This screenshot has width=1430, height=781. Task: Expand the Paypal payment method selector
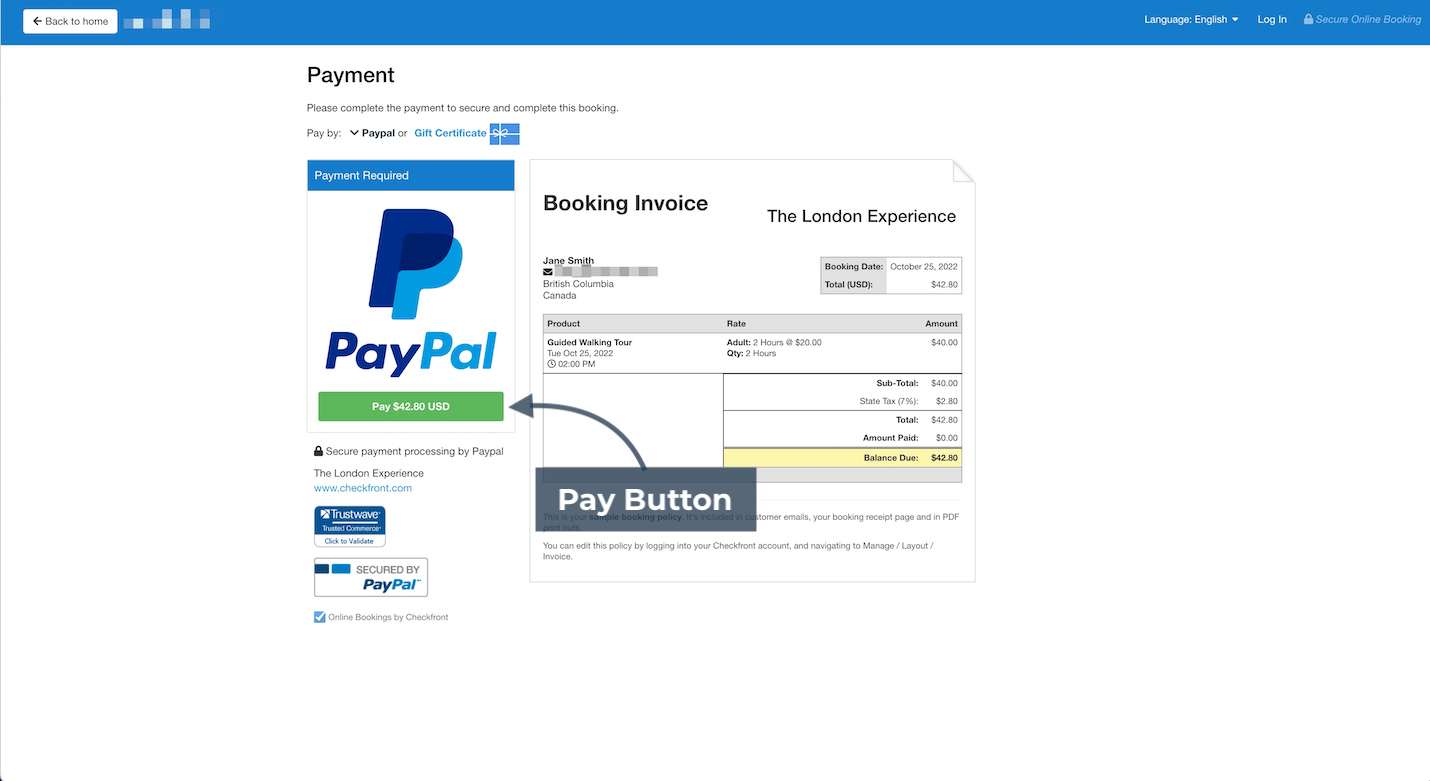pyautogui.click(x=372, y=133)
